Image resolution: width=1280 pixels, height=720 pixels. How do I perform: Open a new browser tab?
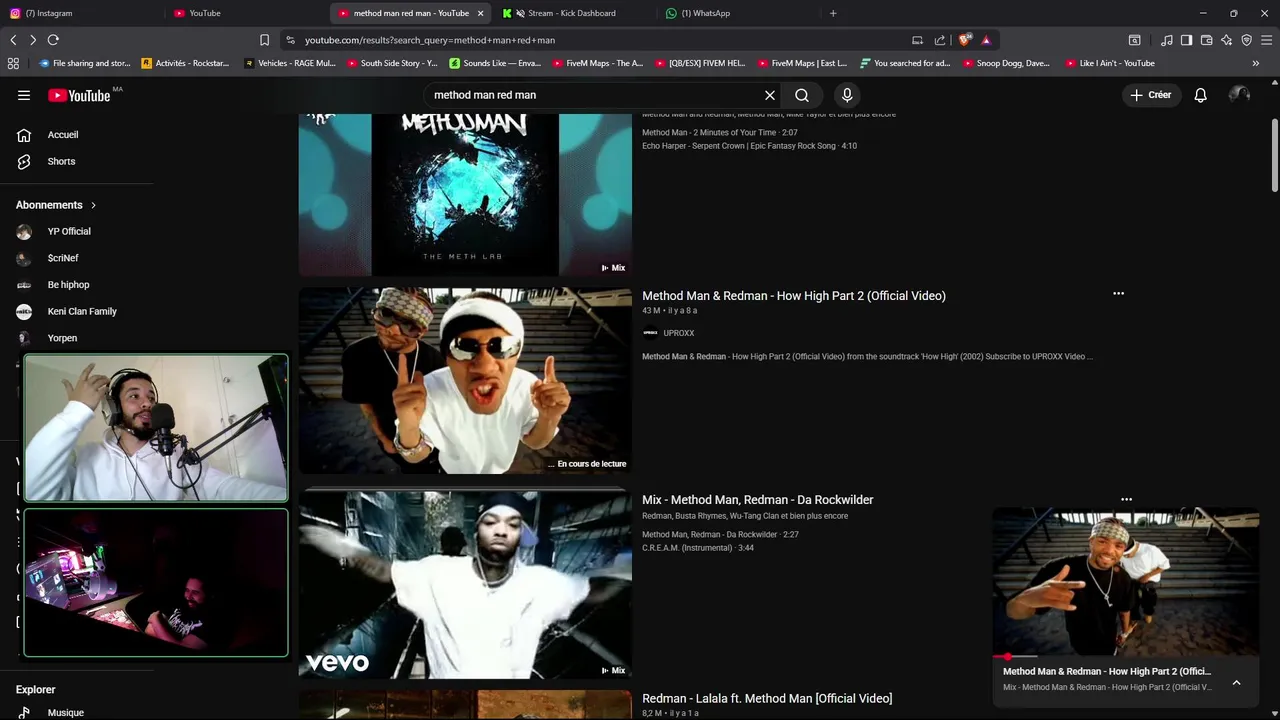pyautogui.click(x=833, y=13)
